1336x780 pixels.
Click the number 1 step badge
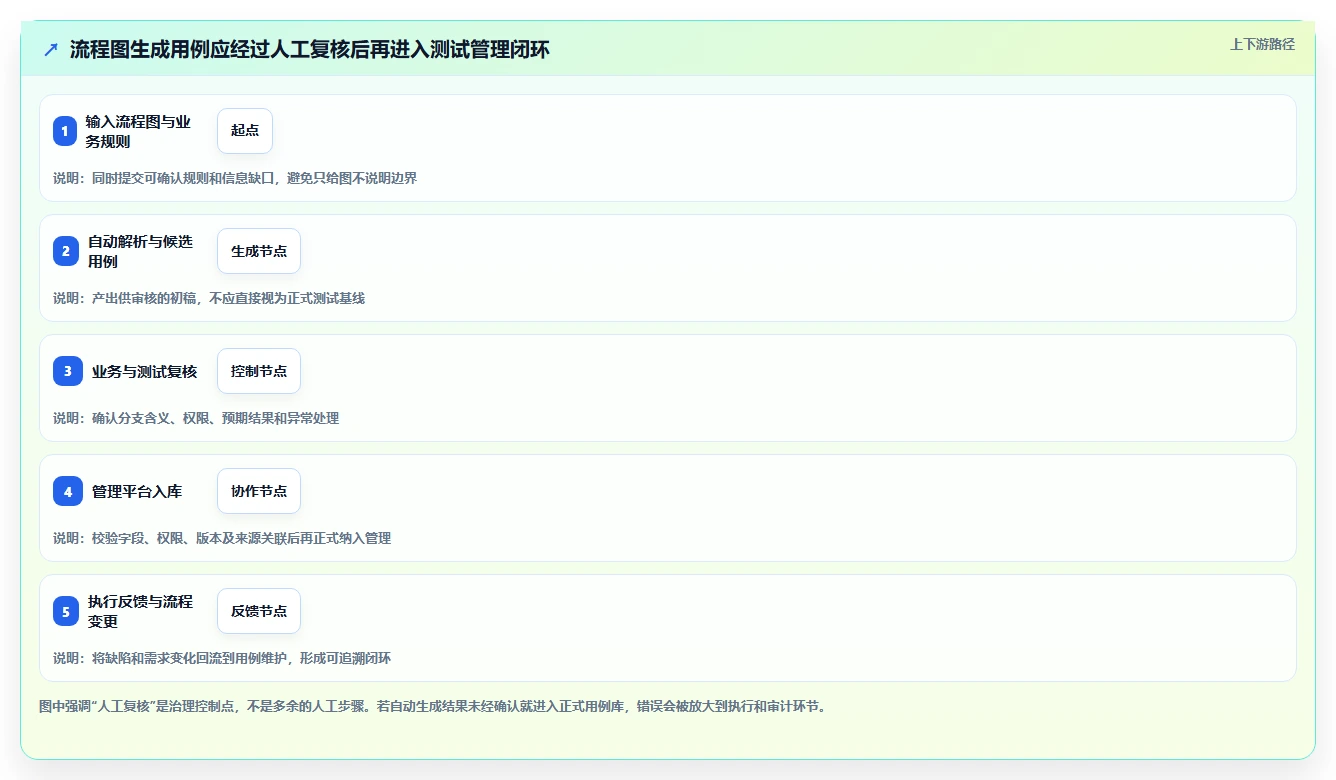point(65,131)
